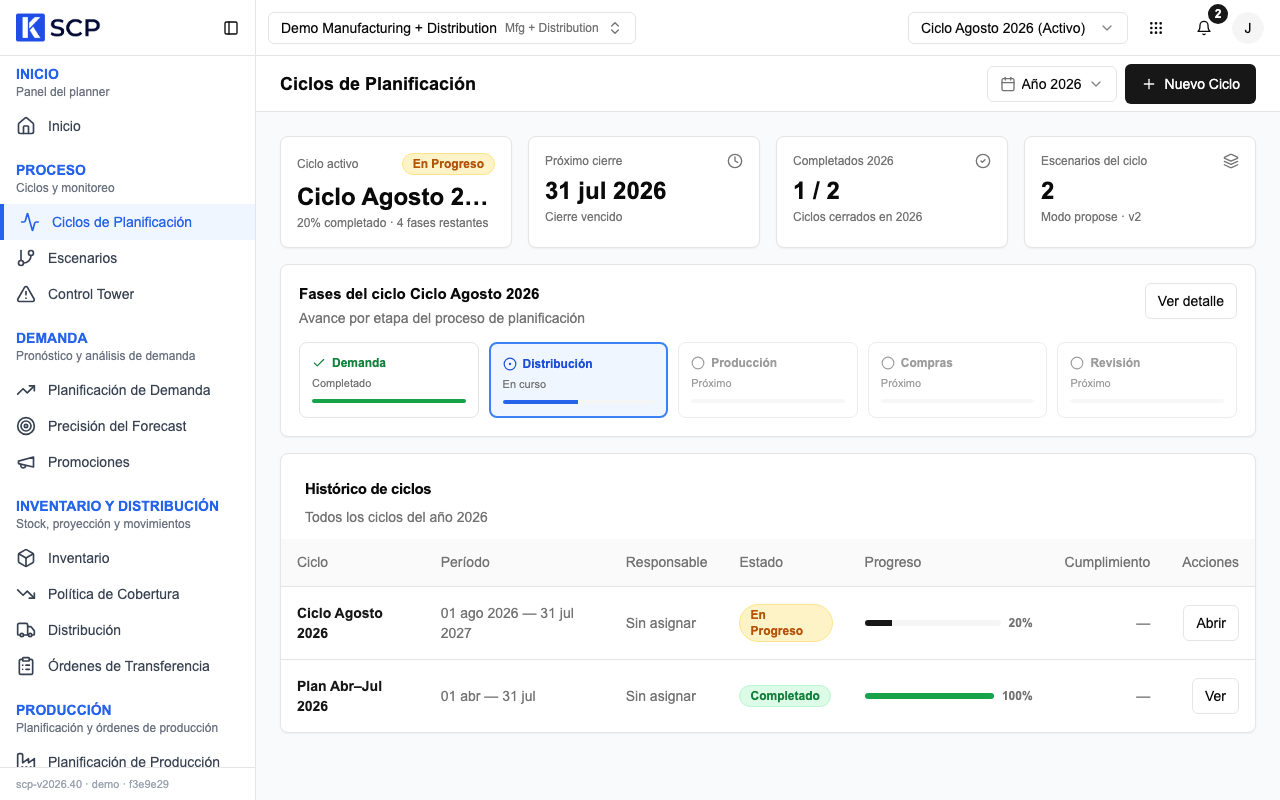
Task: Open Control Tower from the sidebar
Action: (128, 294)
